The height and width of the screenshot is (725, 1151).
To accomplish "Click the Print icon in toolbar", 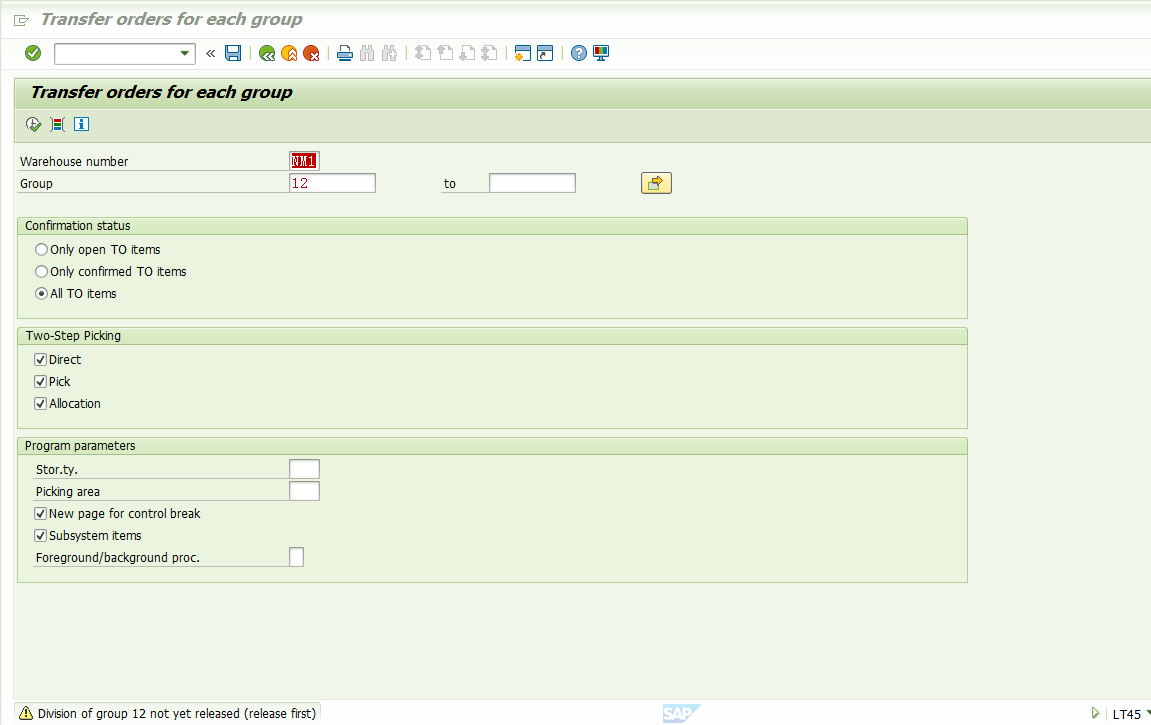I will point(345,53).
